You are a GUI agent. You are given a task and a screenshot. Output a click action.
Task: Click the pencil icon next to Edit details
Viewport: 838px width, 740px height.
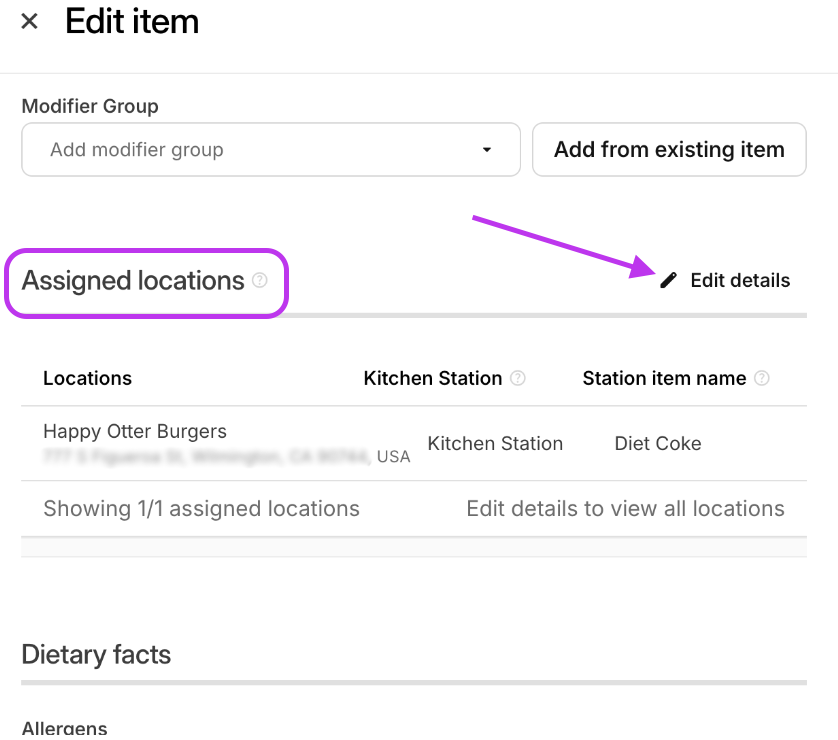click(x=668, y=280)
